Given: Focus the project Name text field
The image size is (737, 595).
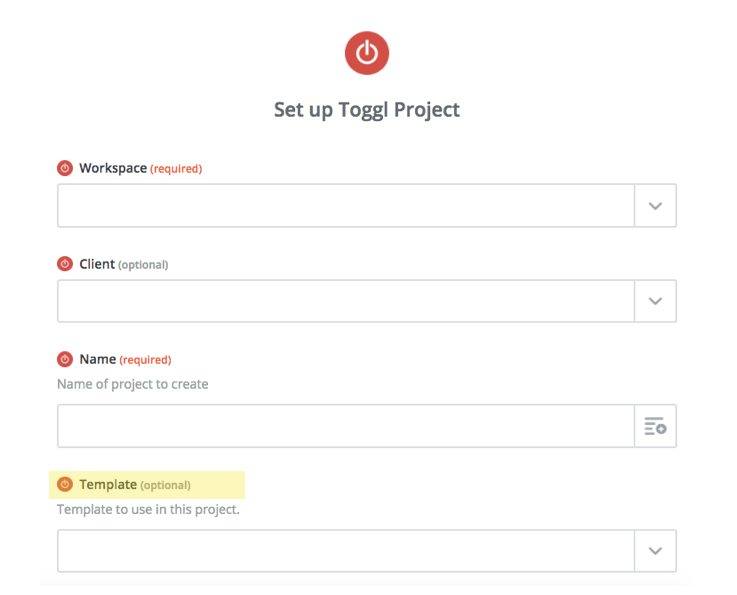Looking at the screenshot, I should (345, 427).
